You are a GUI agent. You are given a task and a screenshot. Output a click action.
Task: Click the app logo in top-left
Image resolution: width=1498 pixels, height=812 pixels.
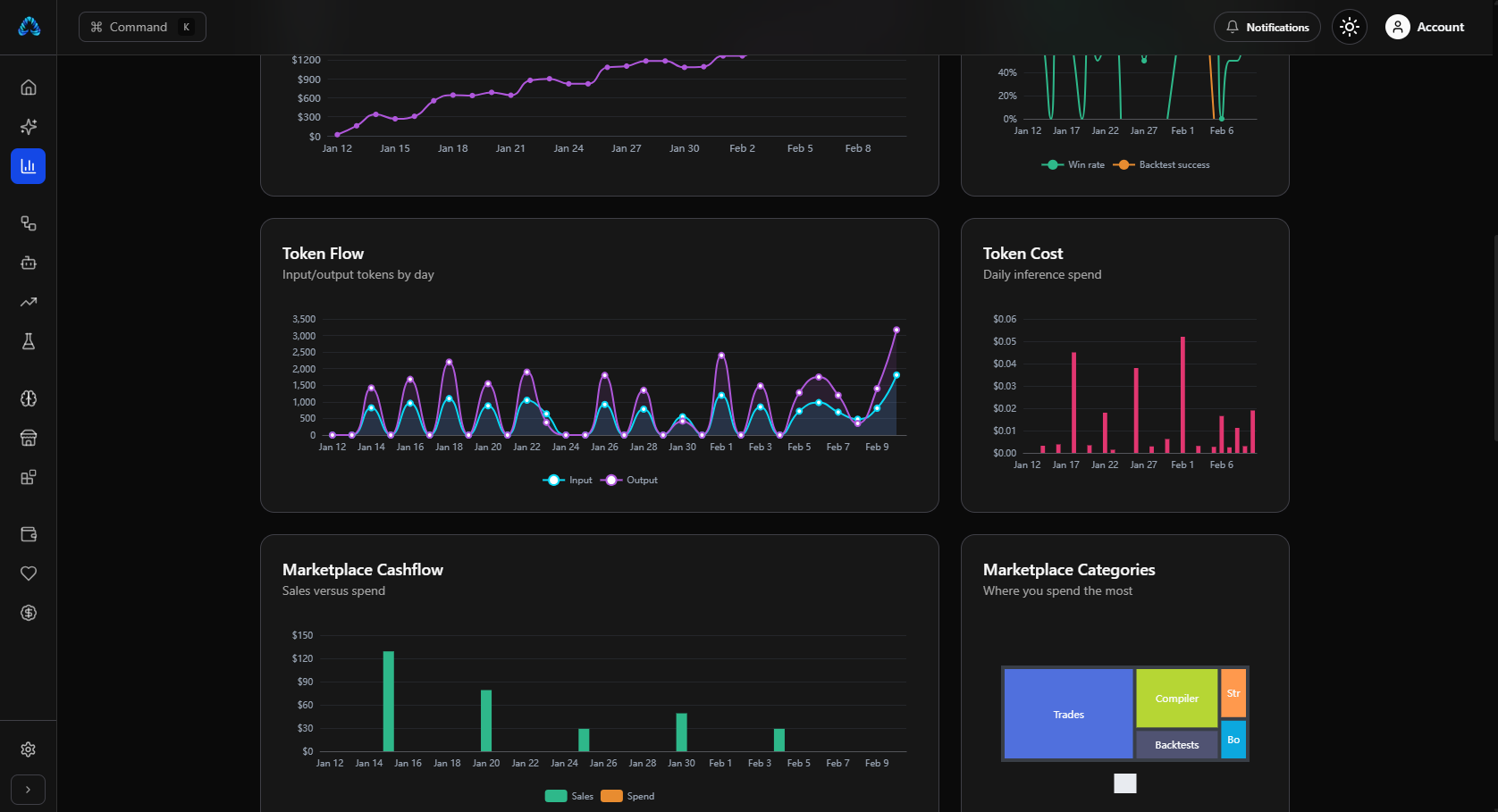(29, 27)
